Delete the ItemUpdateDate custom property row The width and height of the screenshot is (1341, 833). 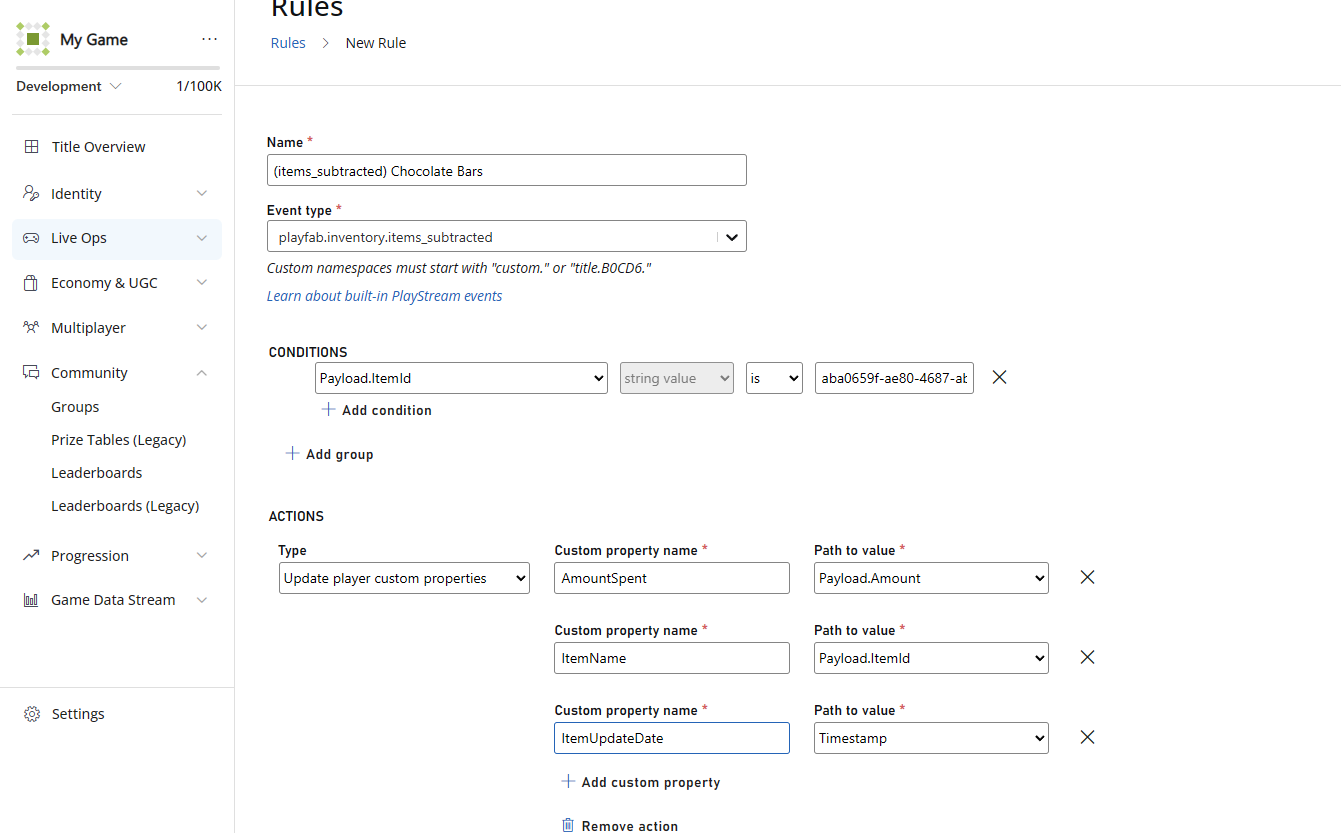click(x=1087, y=737)
